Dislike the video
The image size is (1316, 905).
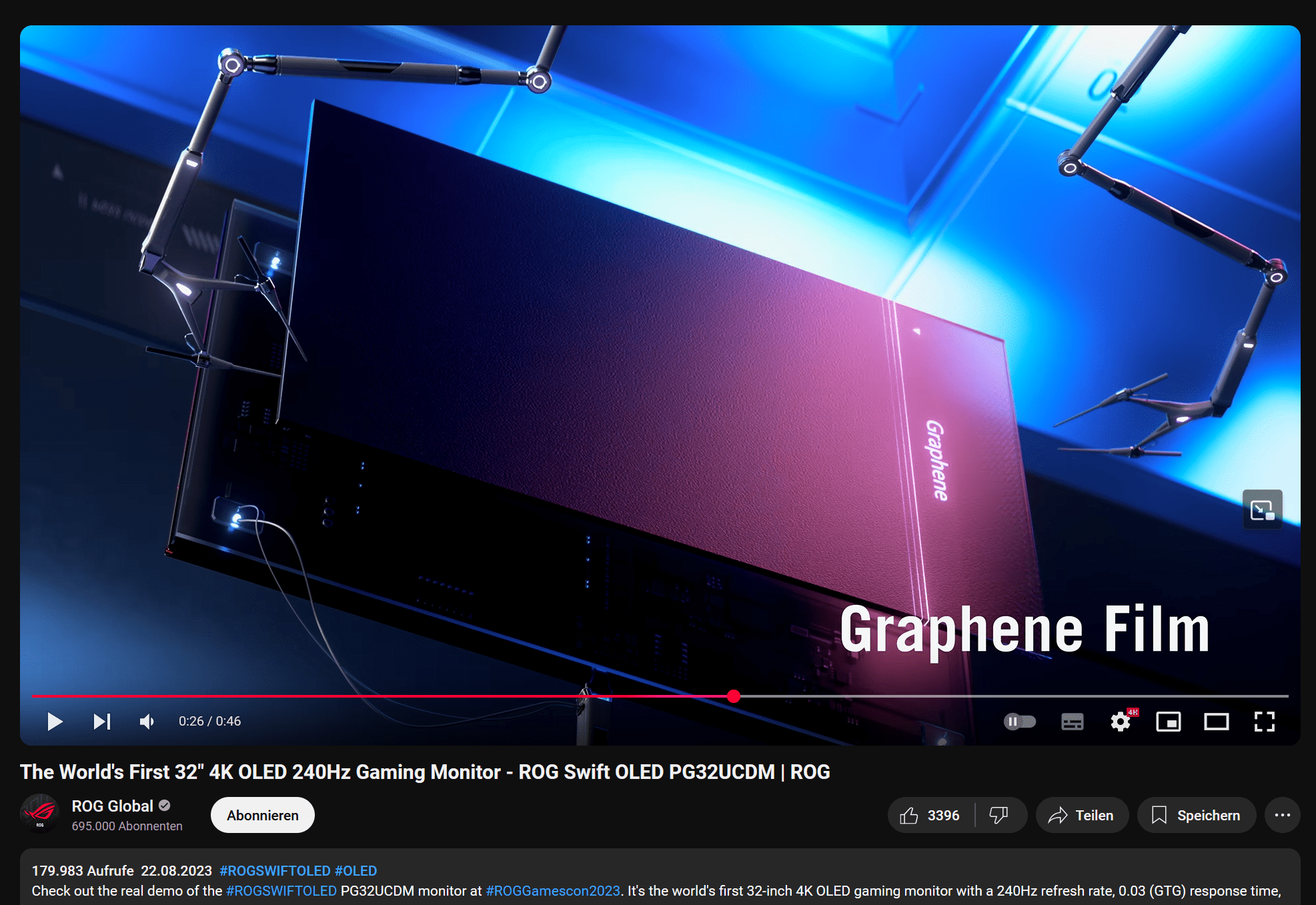[999, 816]
